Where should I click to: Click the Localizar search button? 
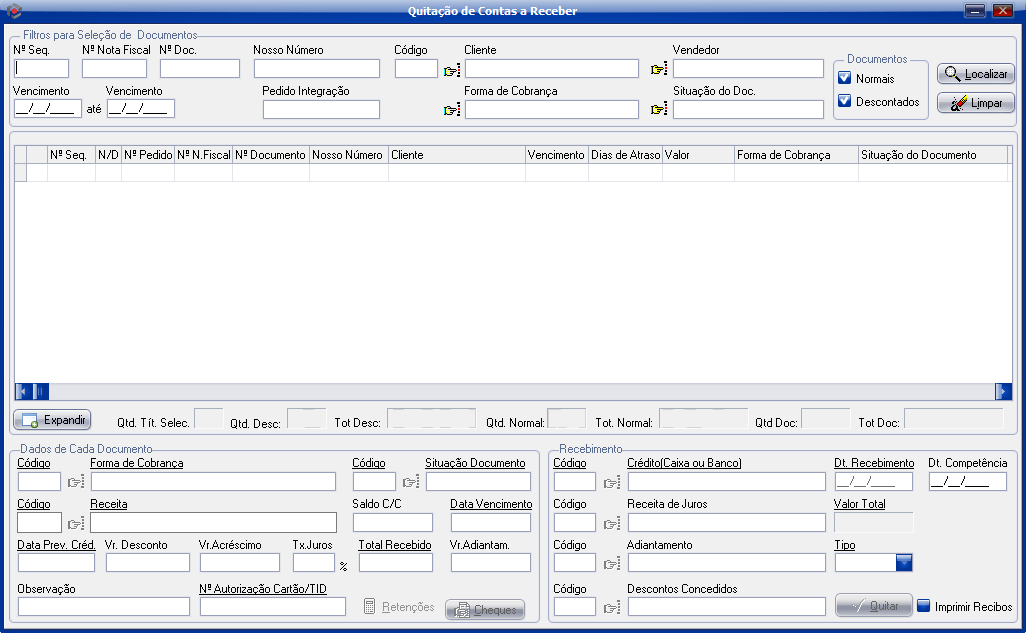[976, 74]
